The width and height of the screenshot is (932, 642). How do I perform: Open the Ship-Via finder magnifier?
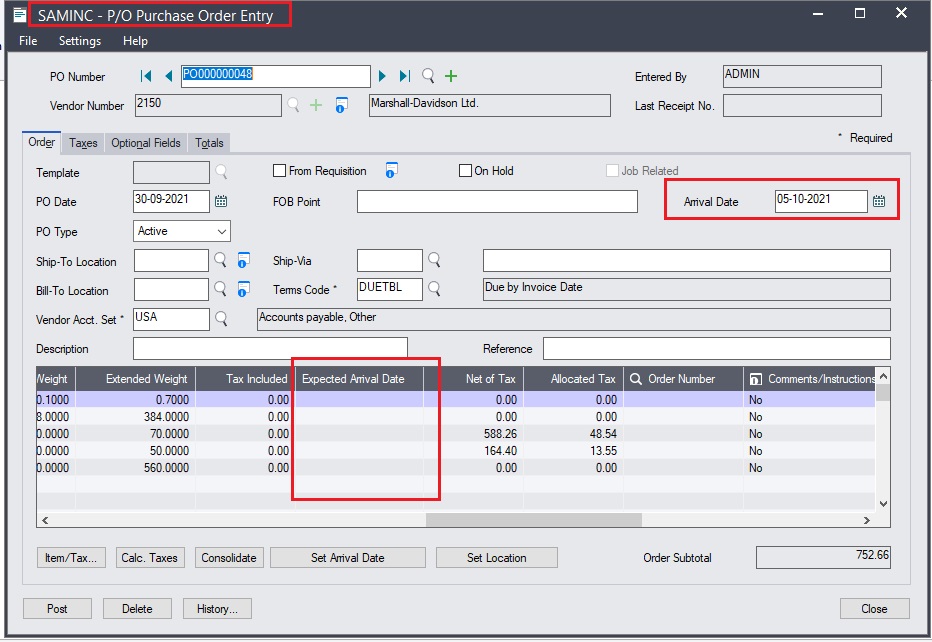434,260
